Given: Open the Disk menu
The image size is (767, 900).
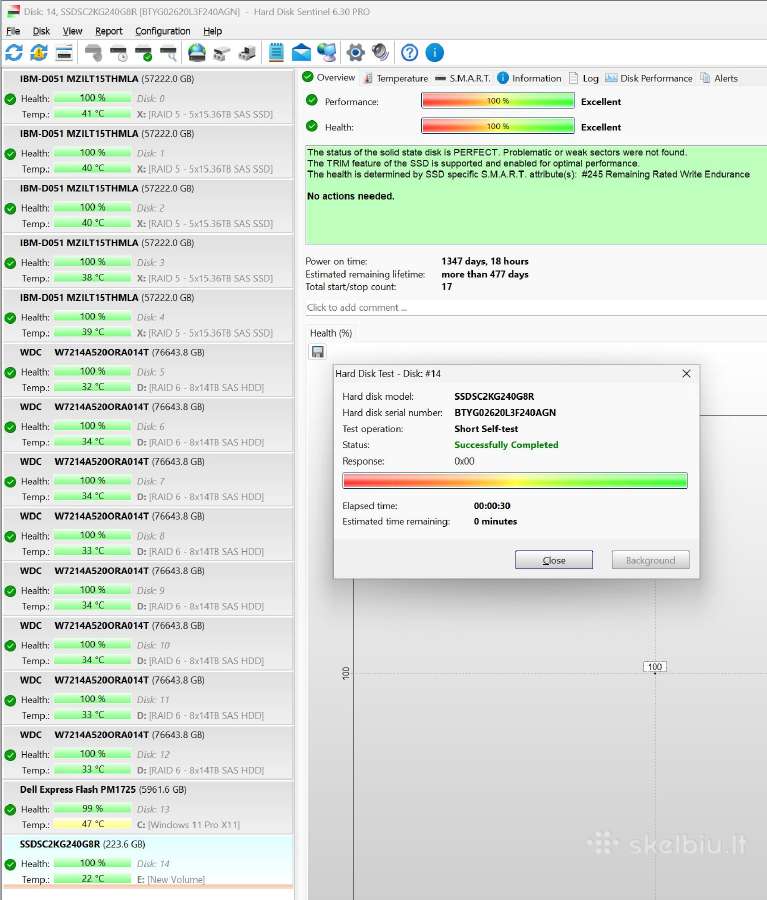Looking at the screenshot, I should click(41, 31).
